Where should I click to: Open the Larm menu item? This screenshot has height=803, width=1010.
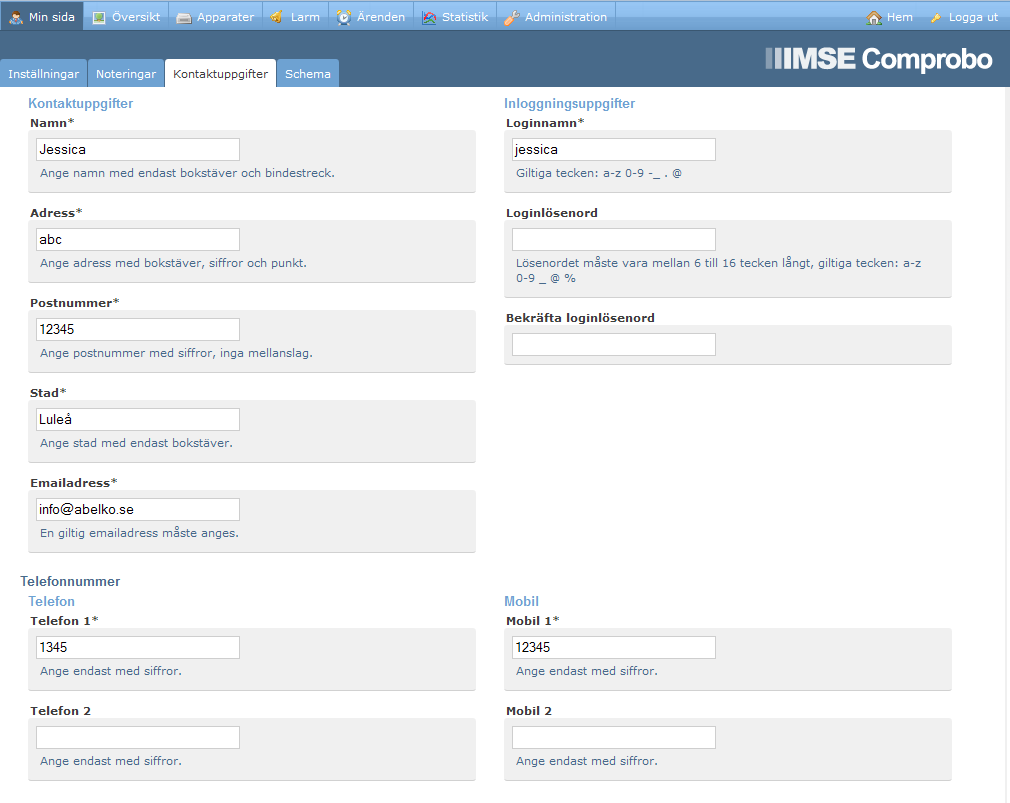click(x=295, y=17)
